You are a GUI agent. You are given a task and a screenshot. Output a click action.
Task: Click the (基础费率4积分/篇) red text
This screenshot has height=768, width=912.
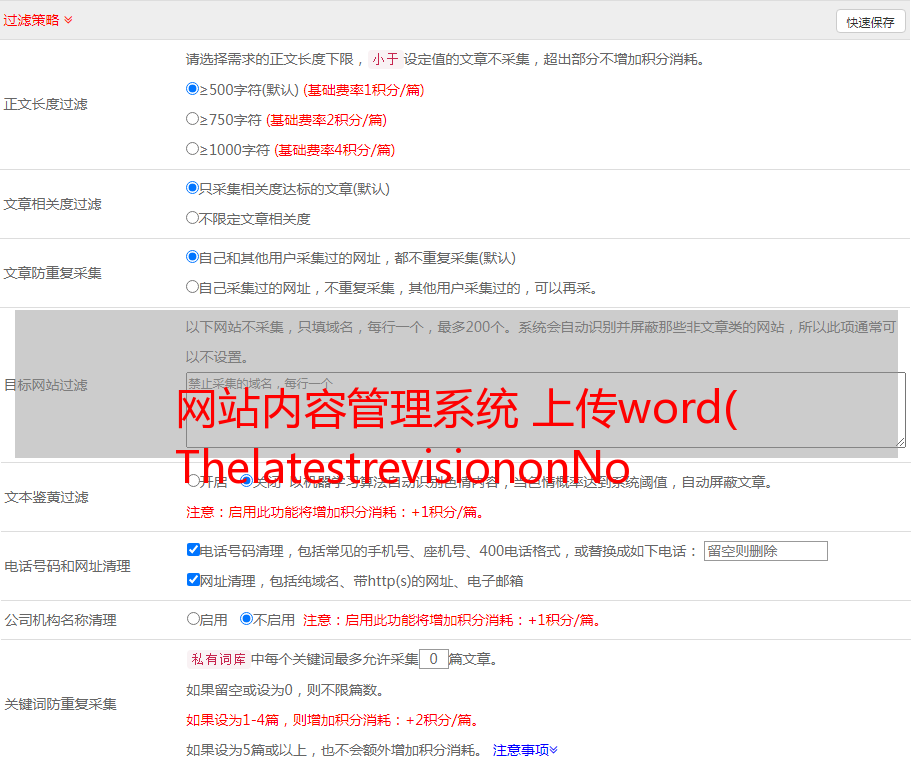pos(334,150)
